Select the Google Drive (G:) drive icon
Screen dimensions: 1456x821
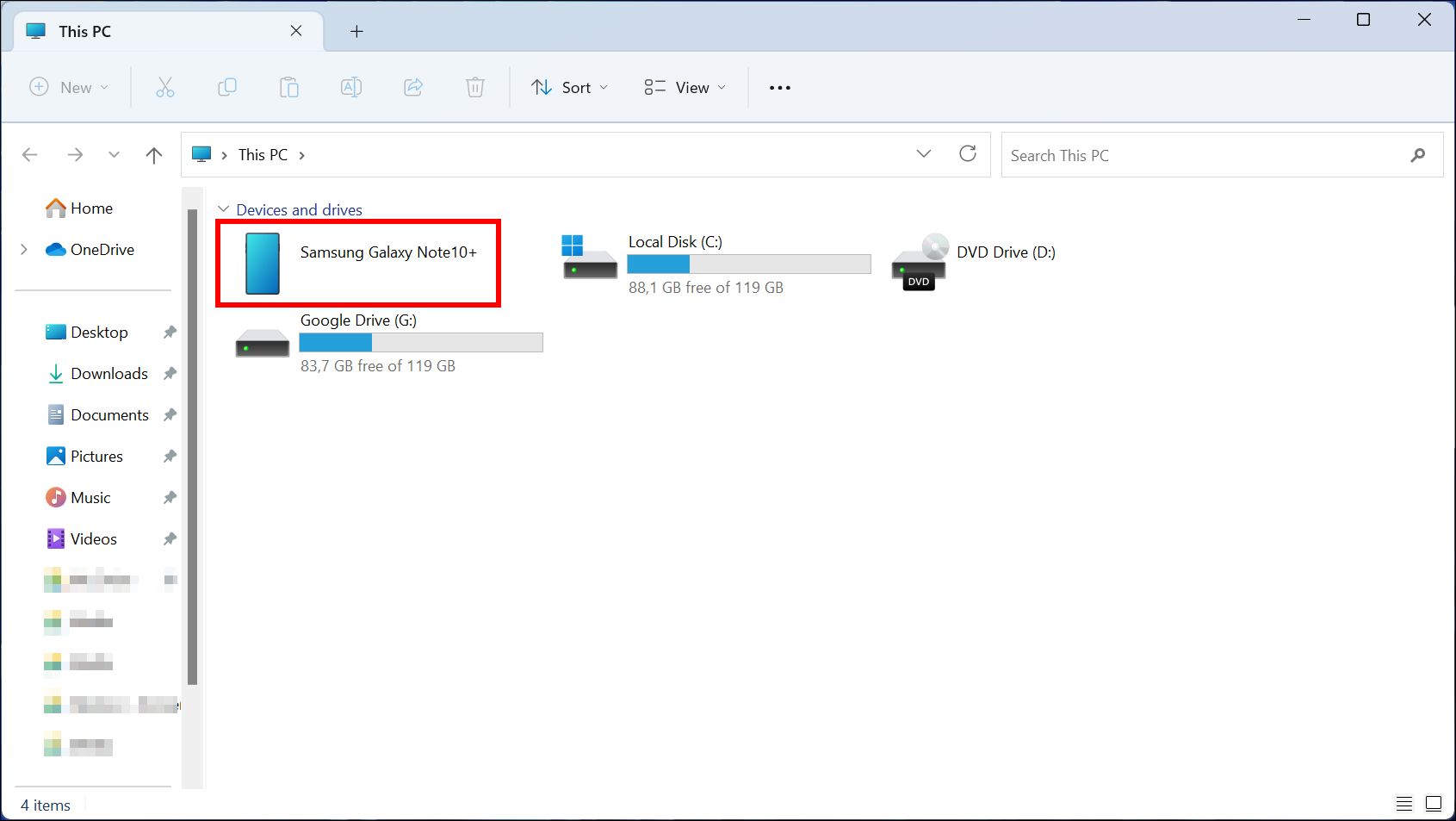pyautogui.click(x=263, y=343)
